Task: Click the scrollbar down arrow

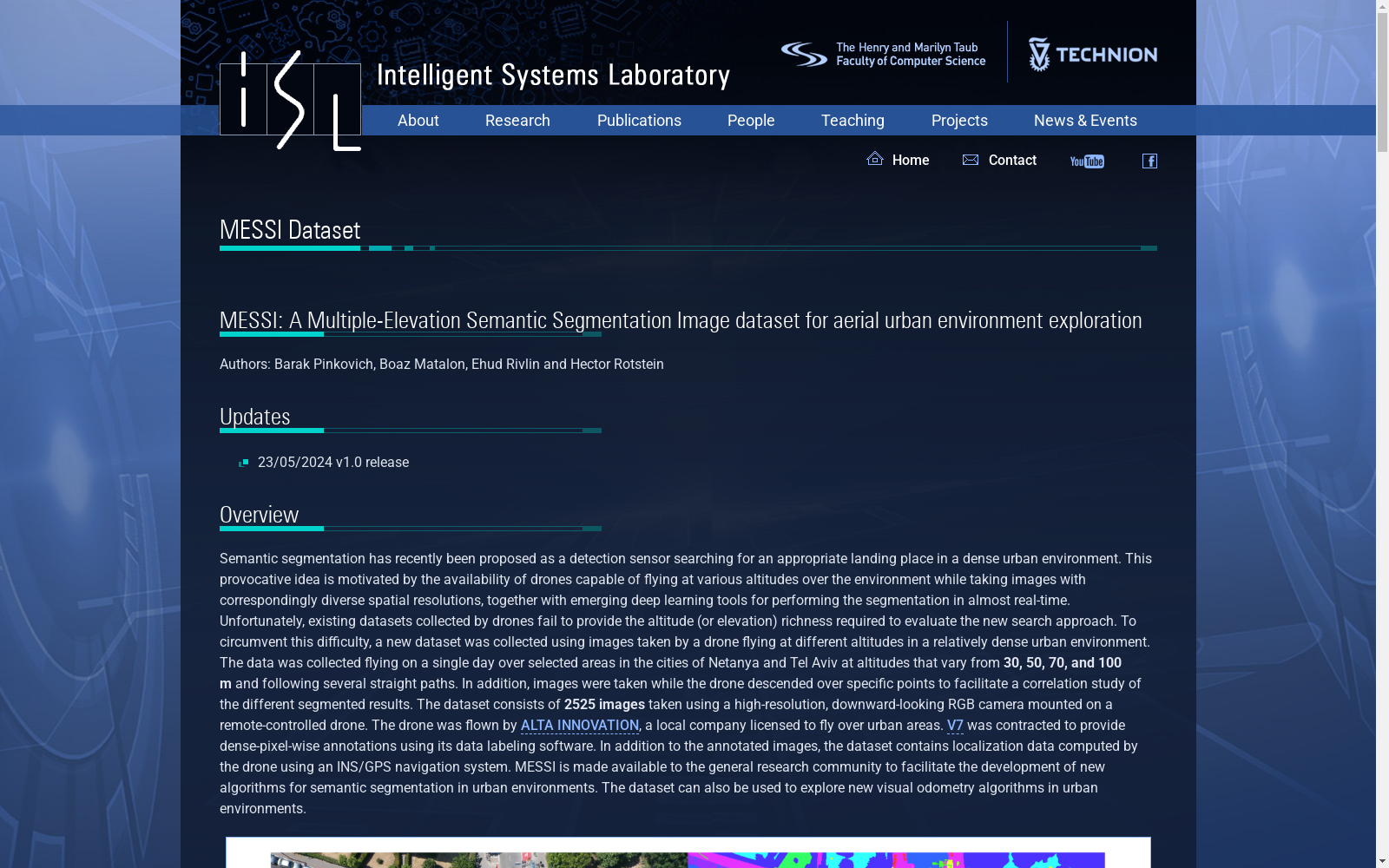Action: click(x=1382, y=861)
